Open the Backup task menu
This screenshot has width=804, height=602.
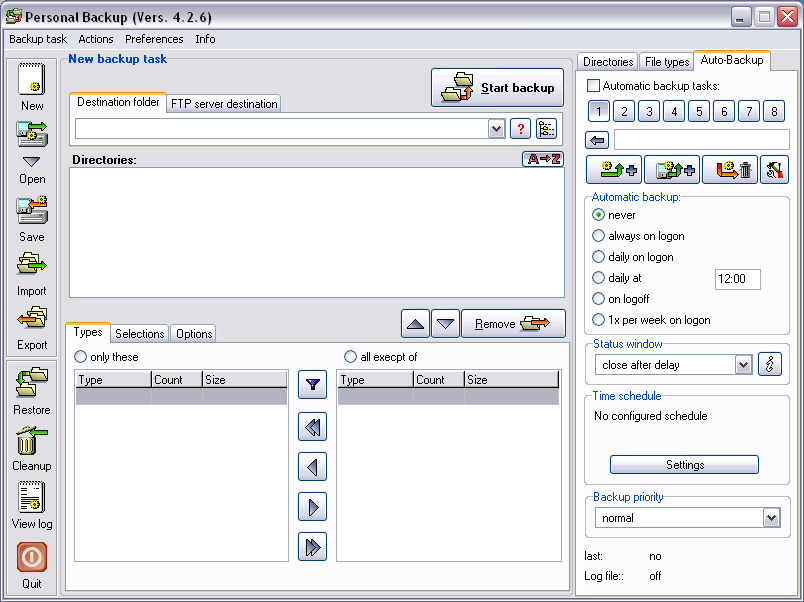tap(38, 39)
